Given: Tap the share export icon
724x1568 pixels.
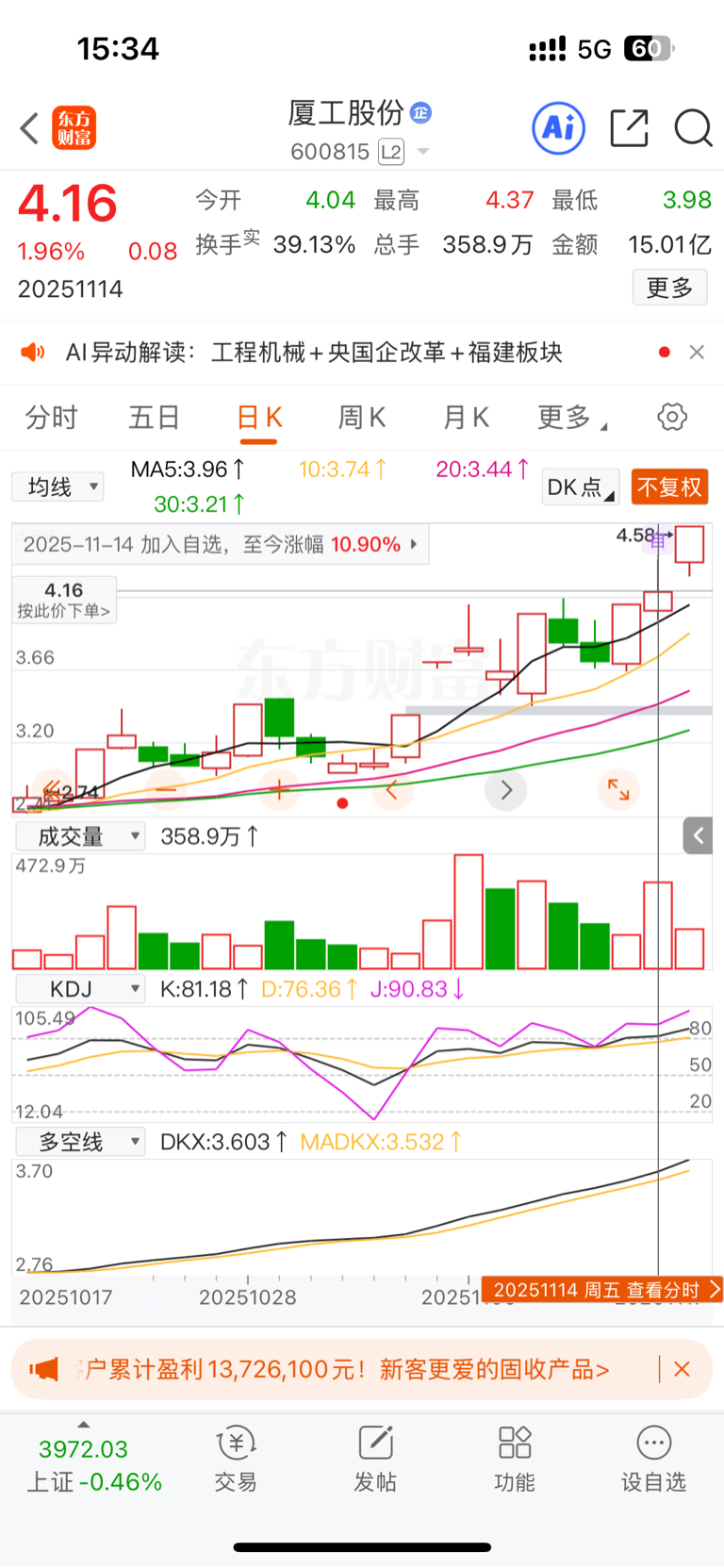Looking at the screenshot, I should [629, 128].
